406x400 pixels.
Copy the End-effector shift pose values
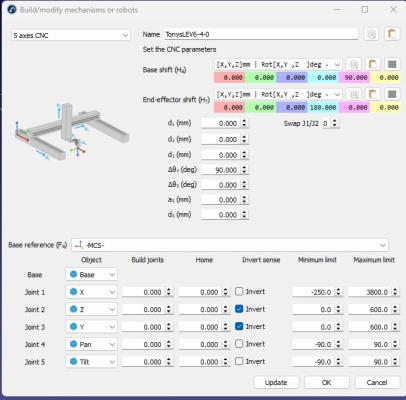pos(354,94)
